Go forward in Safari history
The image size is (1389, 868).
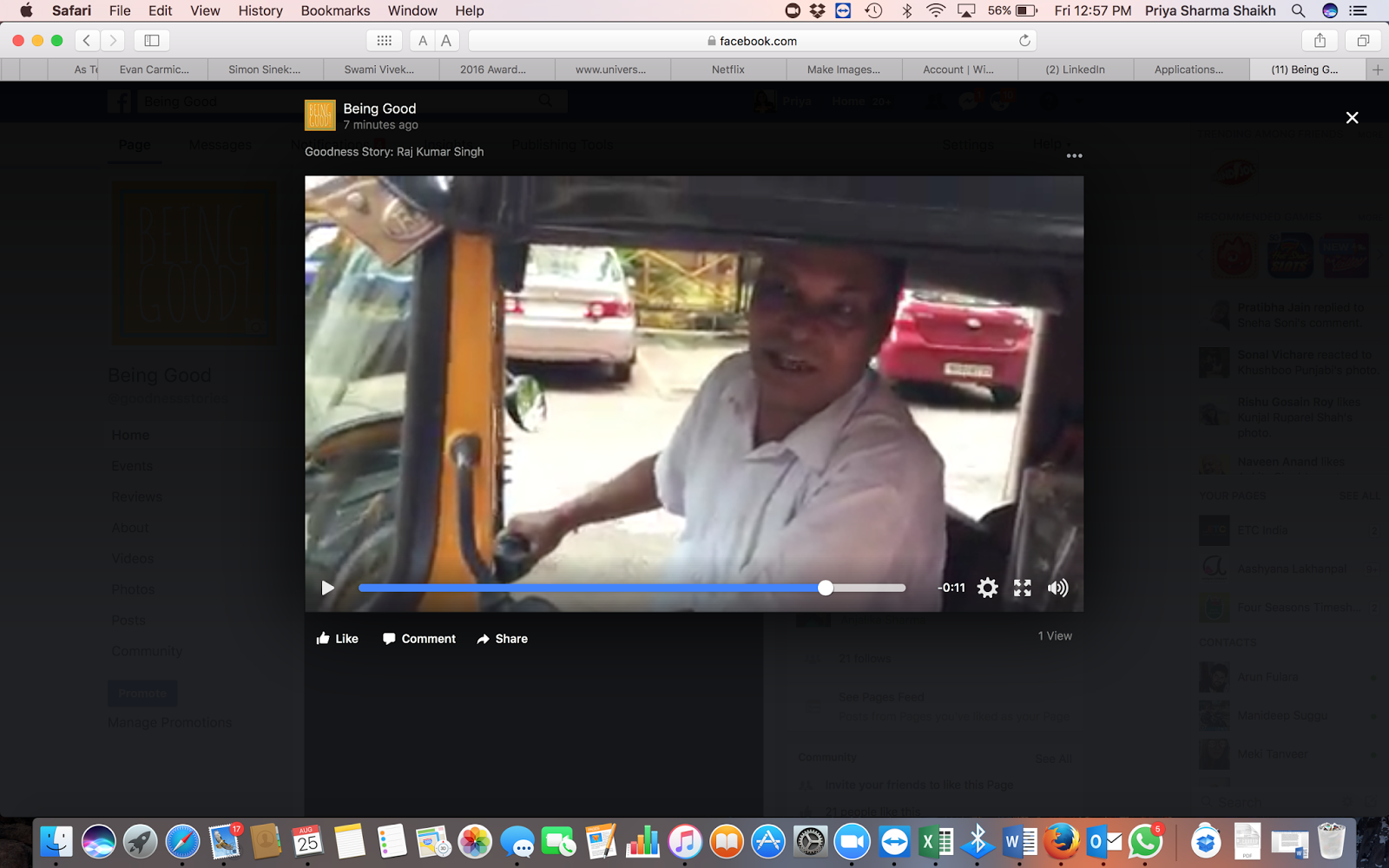pos(113,40)
